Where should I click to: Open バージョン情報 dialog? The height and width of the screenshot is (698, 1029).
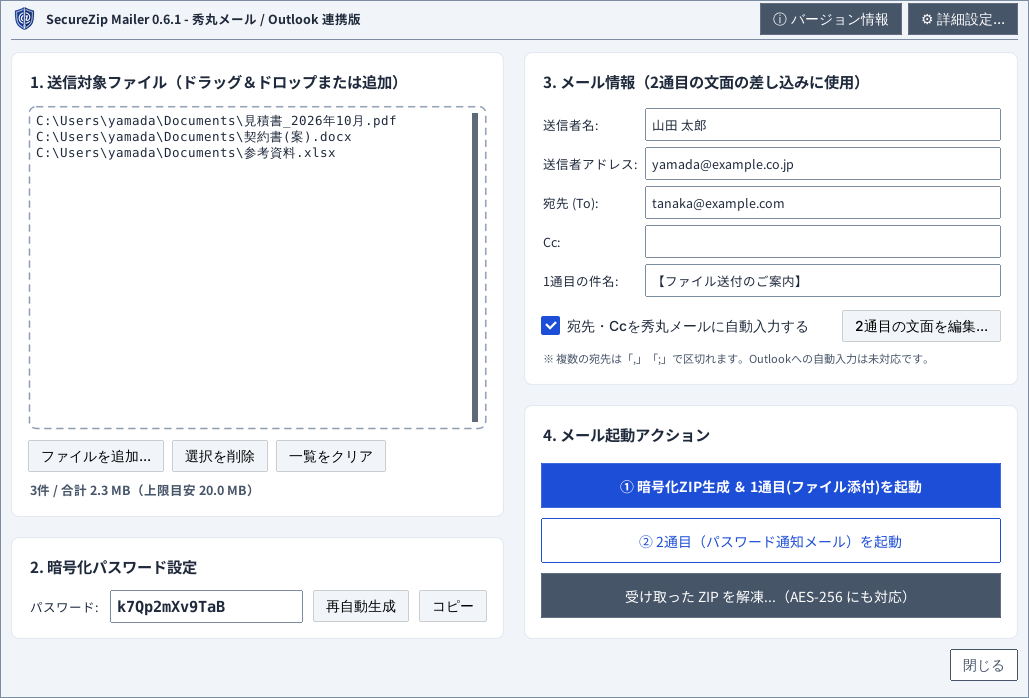point(830,19)
